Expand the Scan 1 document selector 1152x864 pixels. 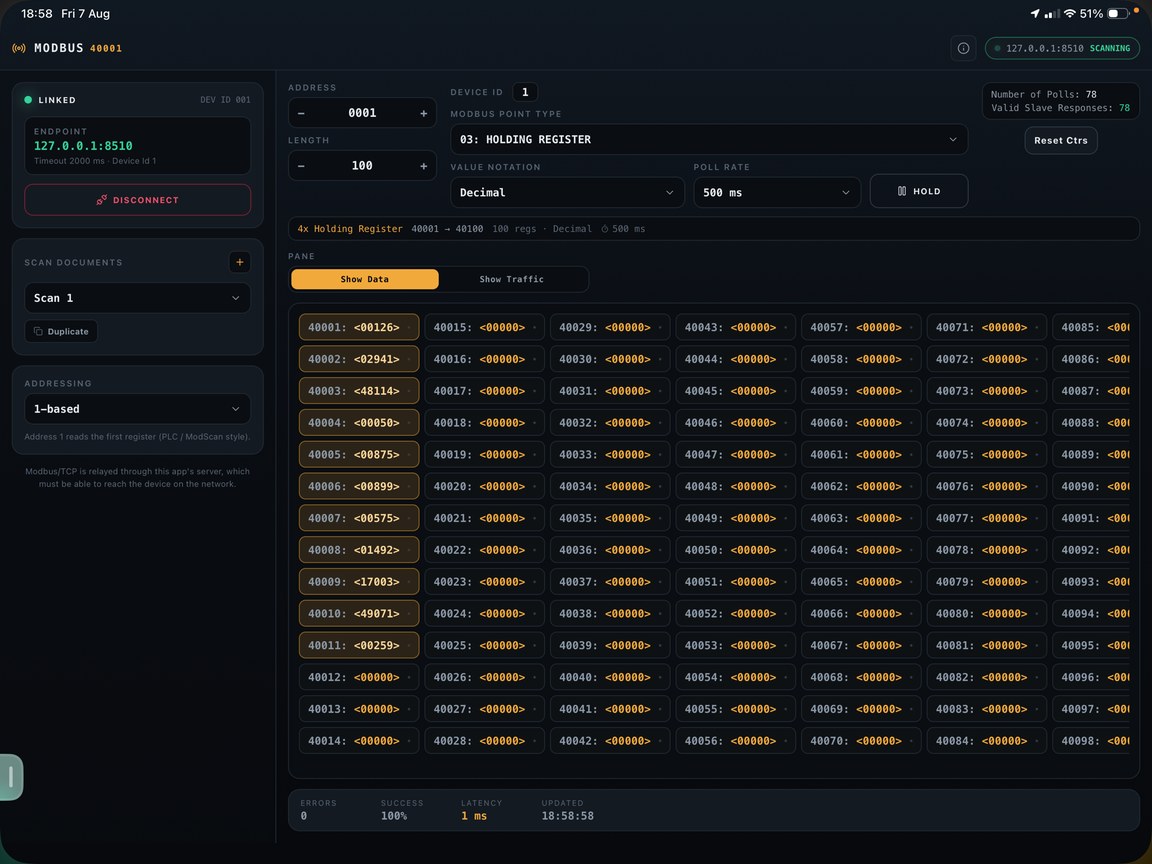[x=137, y=298]
